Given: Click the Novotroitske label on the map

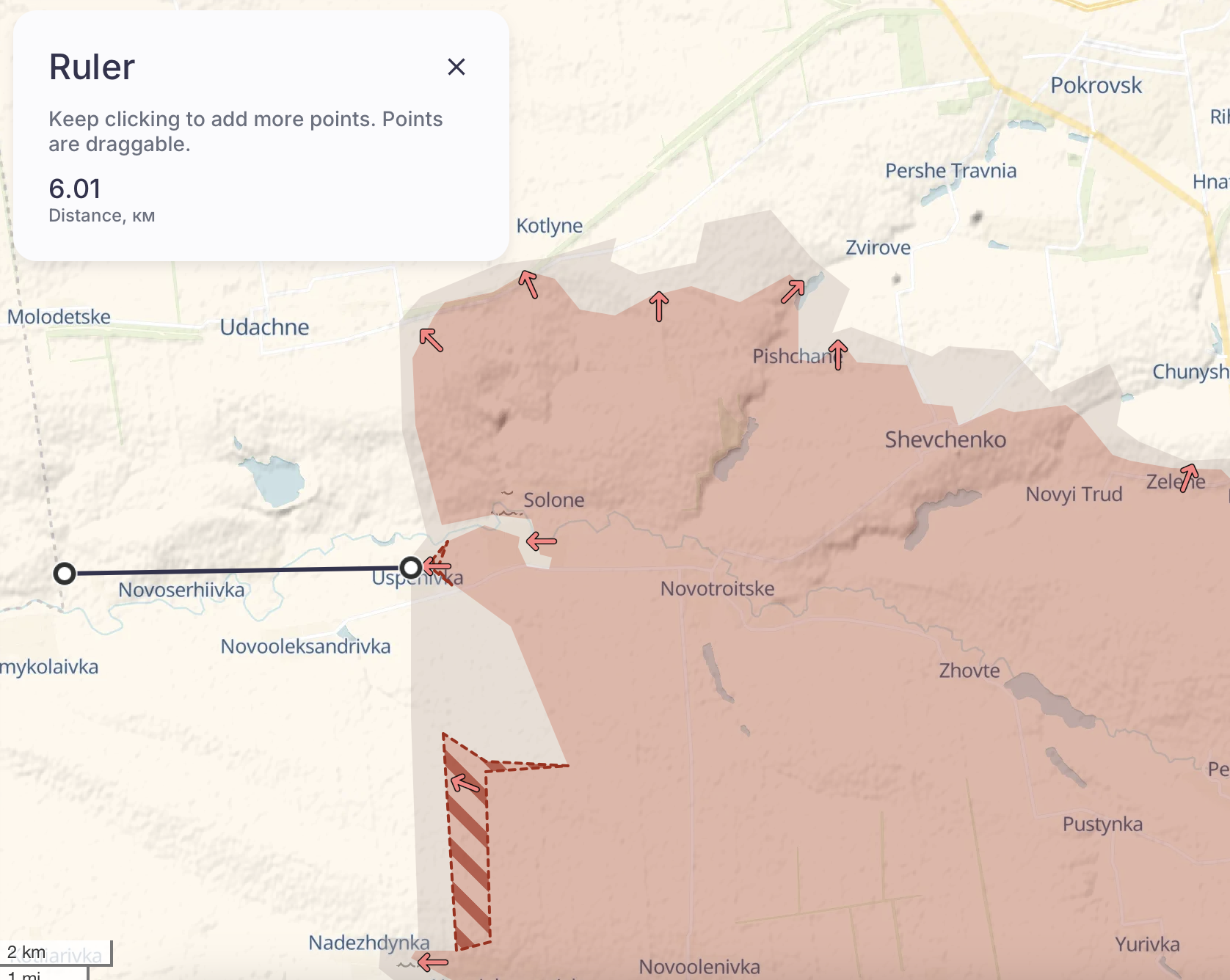Looking at the screenshot, I should pos(717,588).
